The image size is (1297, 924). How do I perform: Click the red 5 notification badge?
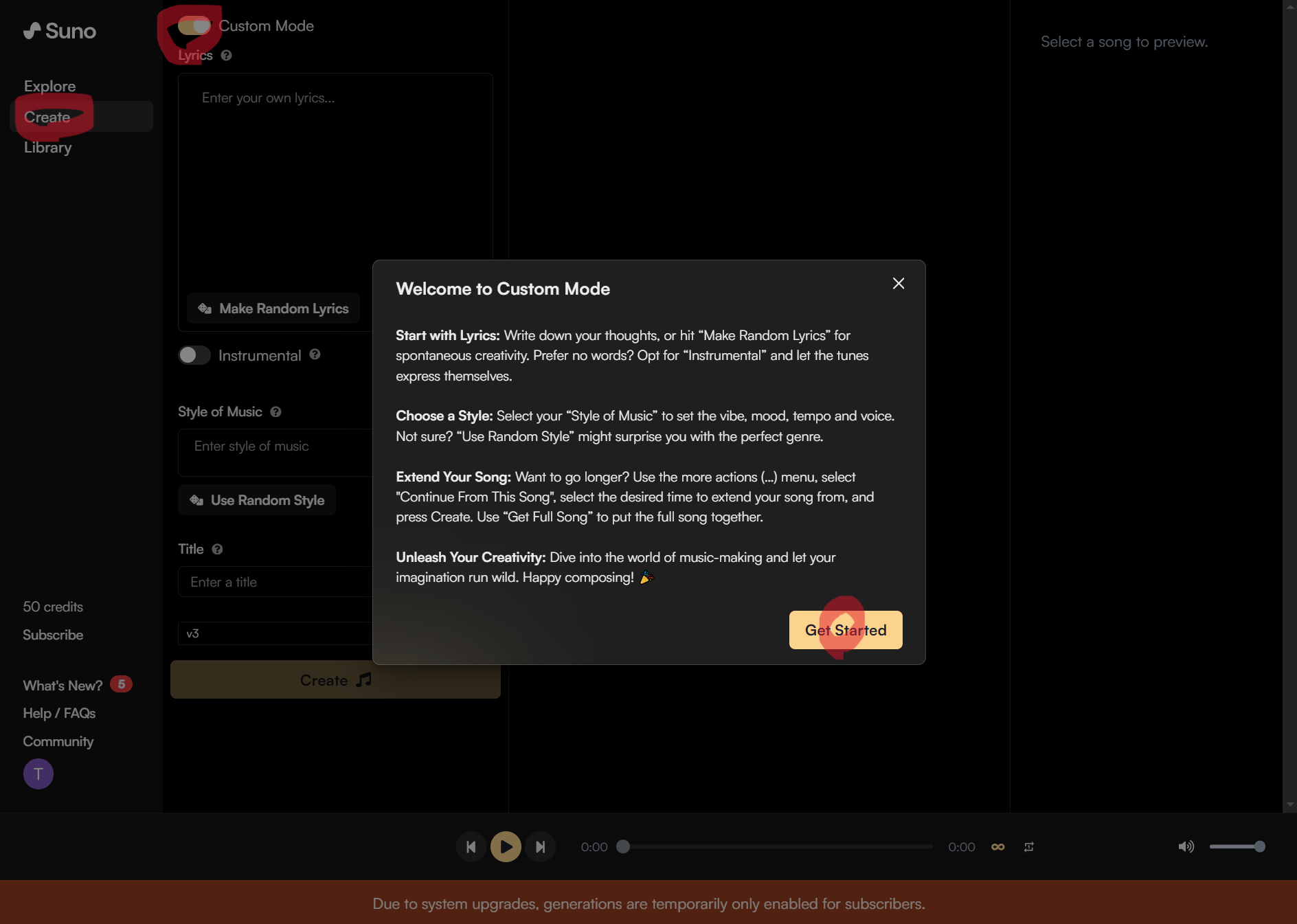tap(121, 684)
